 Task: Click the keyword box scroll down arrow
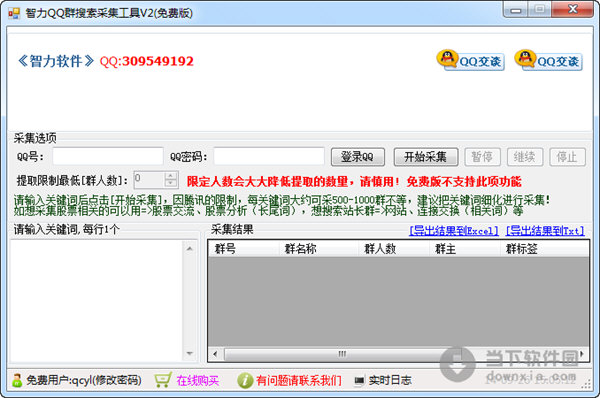(190, 354)
